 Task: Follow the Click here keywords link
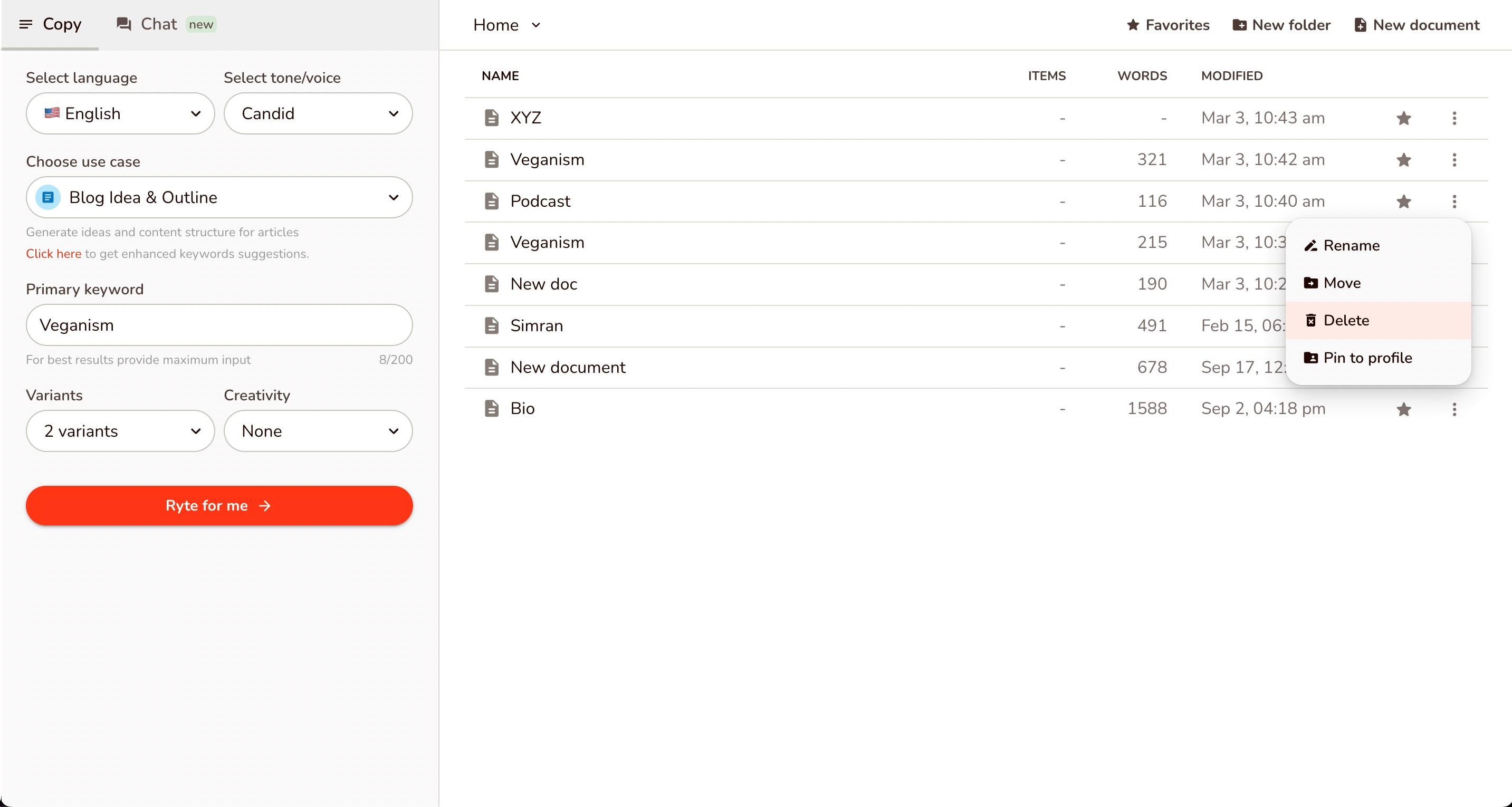pyautogui.click(x=53, y=254)
